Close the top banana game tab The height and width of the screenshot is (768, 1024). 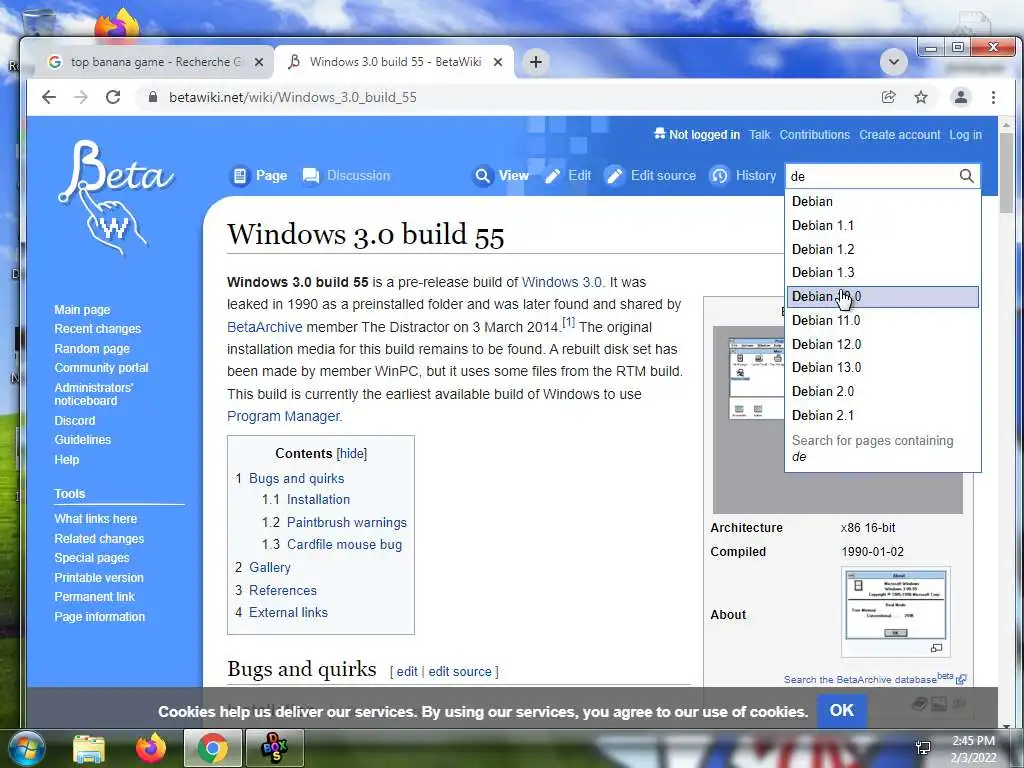pyautogui.click(x=259, y=62)
